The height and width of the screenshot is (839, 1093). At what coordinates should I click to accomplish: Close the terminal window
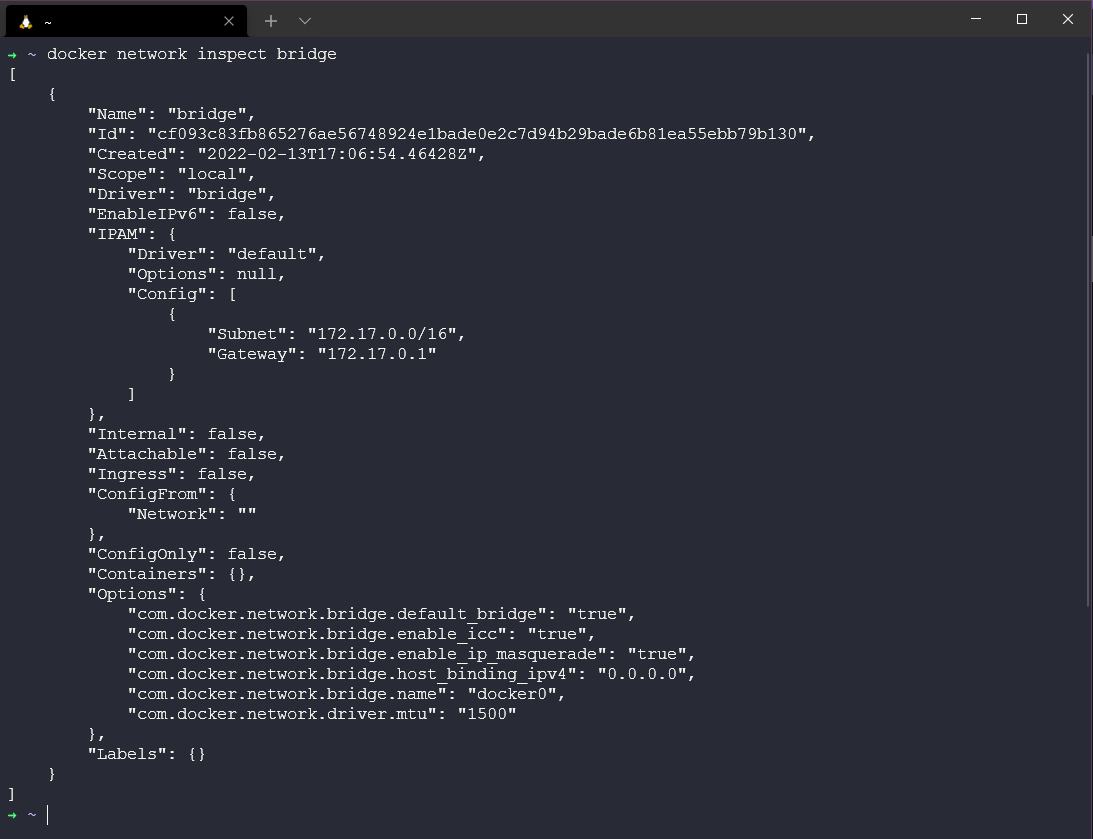tap(1067, 19)
